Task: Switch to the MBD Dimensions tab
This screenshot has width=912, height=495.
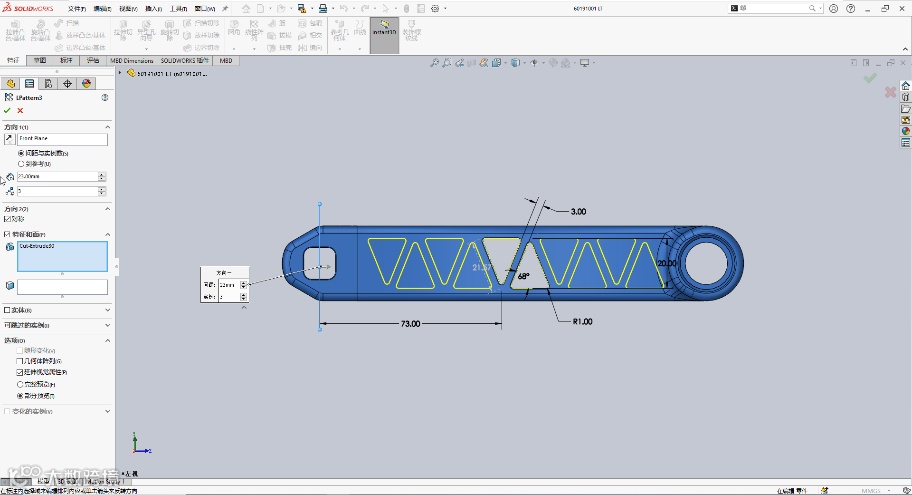Action: tap(131, 60)
